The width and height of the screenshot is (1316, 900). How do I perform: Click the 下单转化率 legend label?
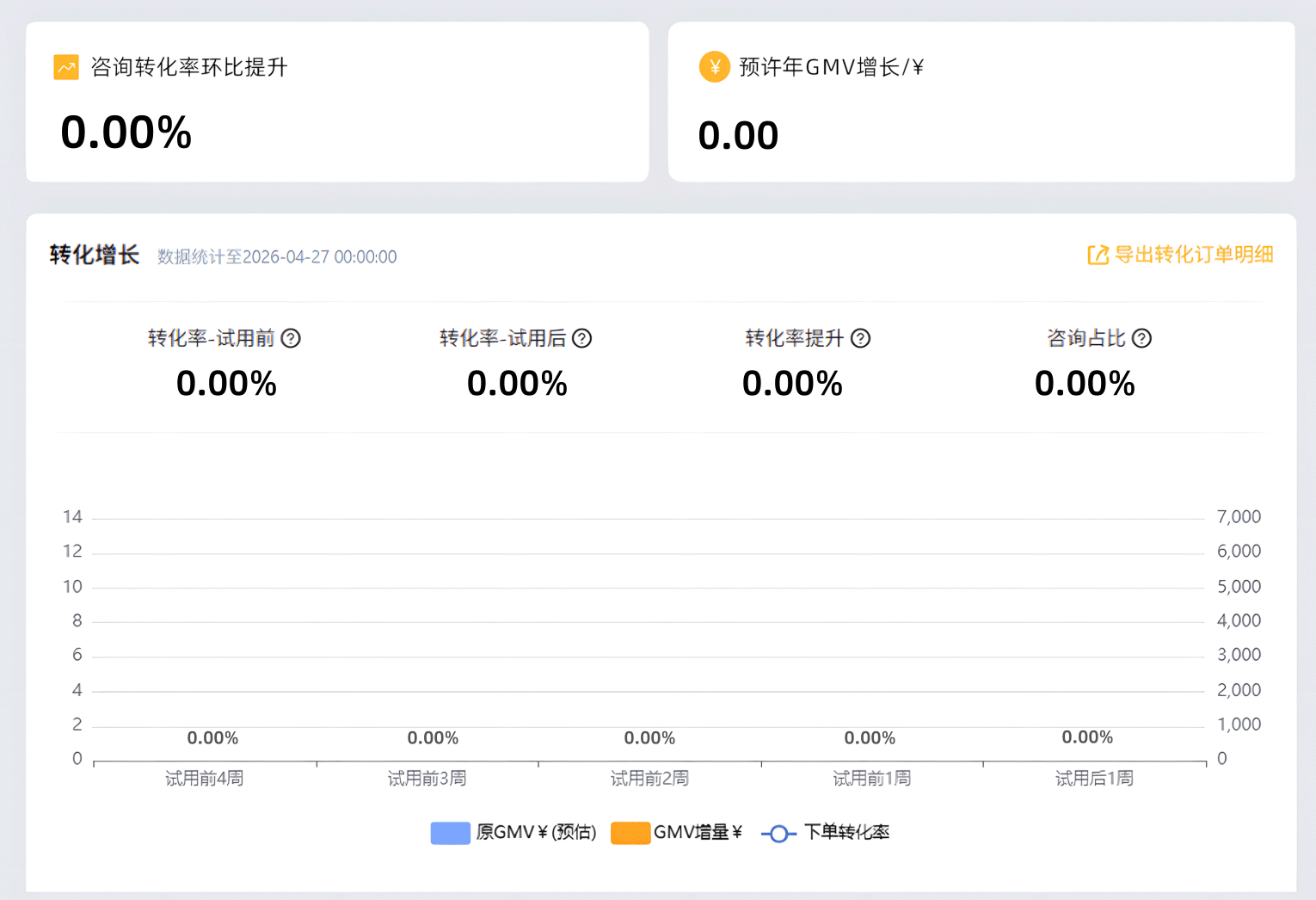pyautogui.click(x=847, y=832)
